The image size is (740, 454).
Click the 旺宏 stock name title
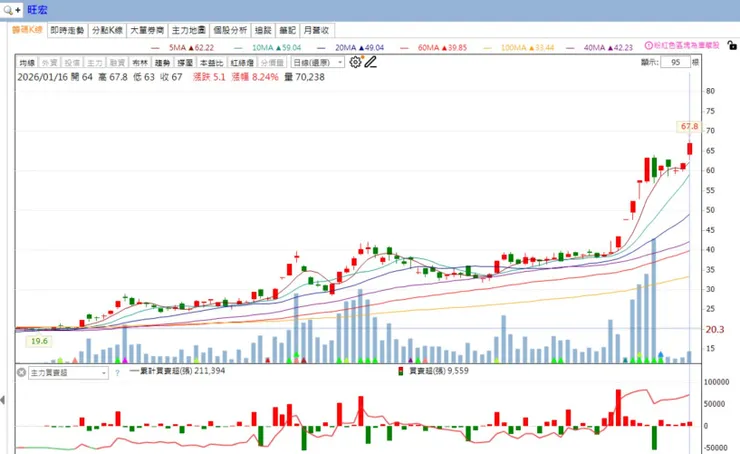(37, 10)
